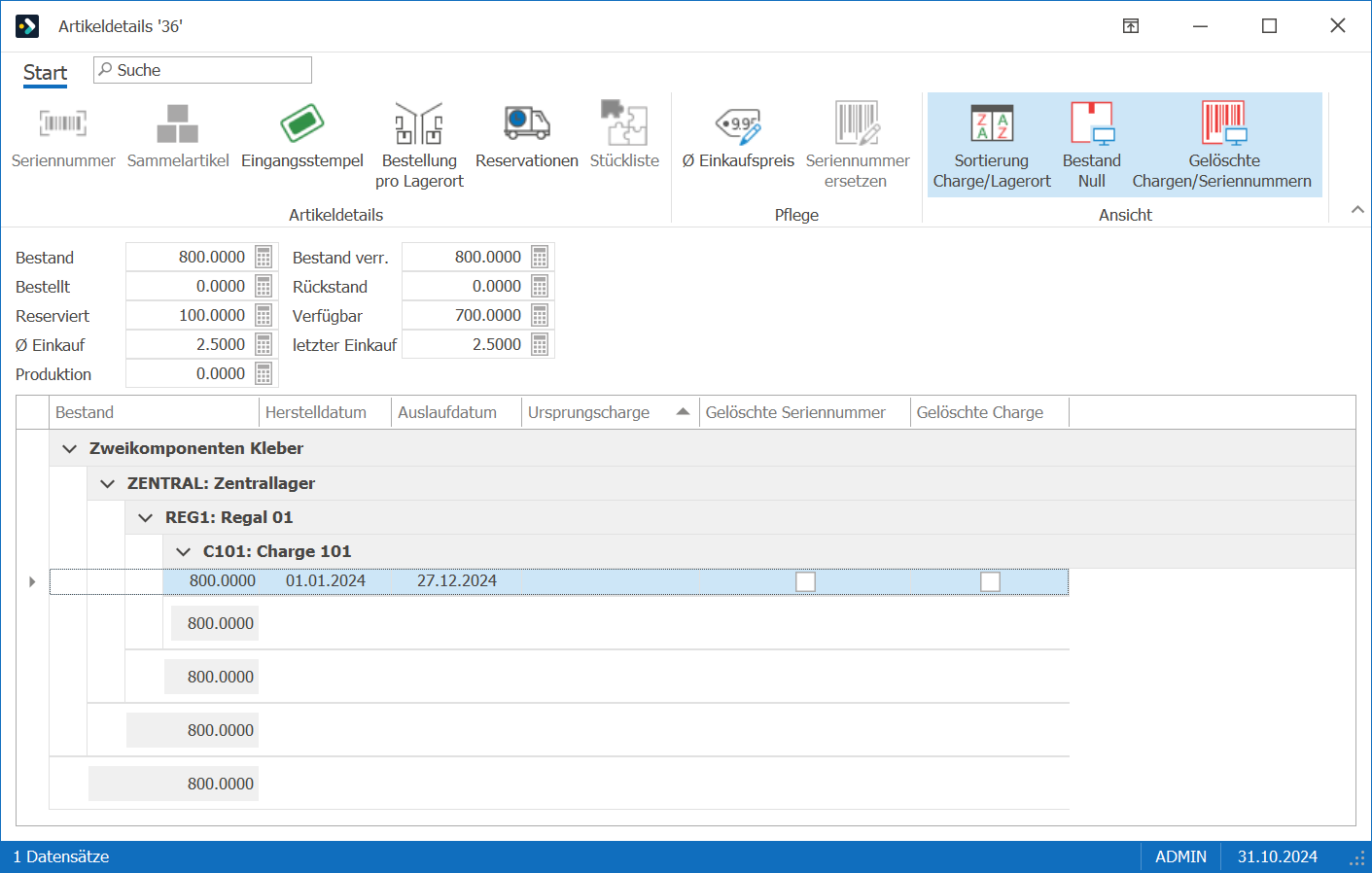Screen dimensions: 1372x873
Task: Sort by the Gelöschte Charge column header
Action: tap(990, 412)
